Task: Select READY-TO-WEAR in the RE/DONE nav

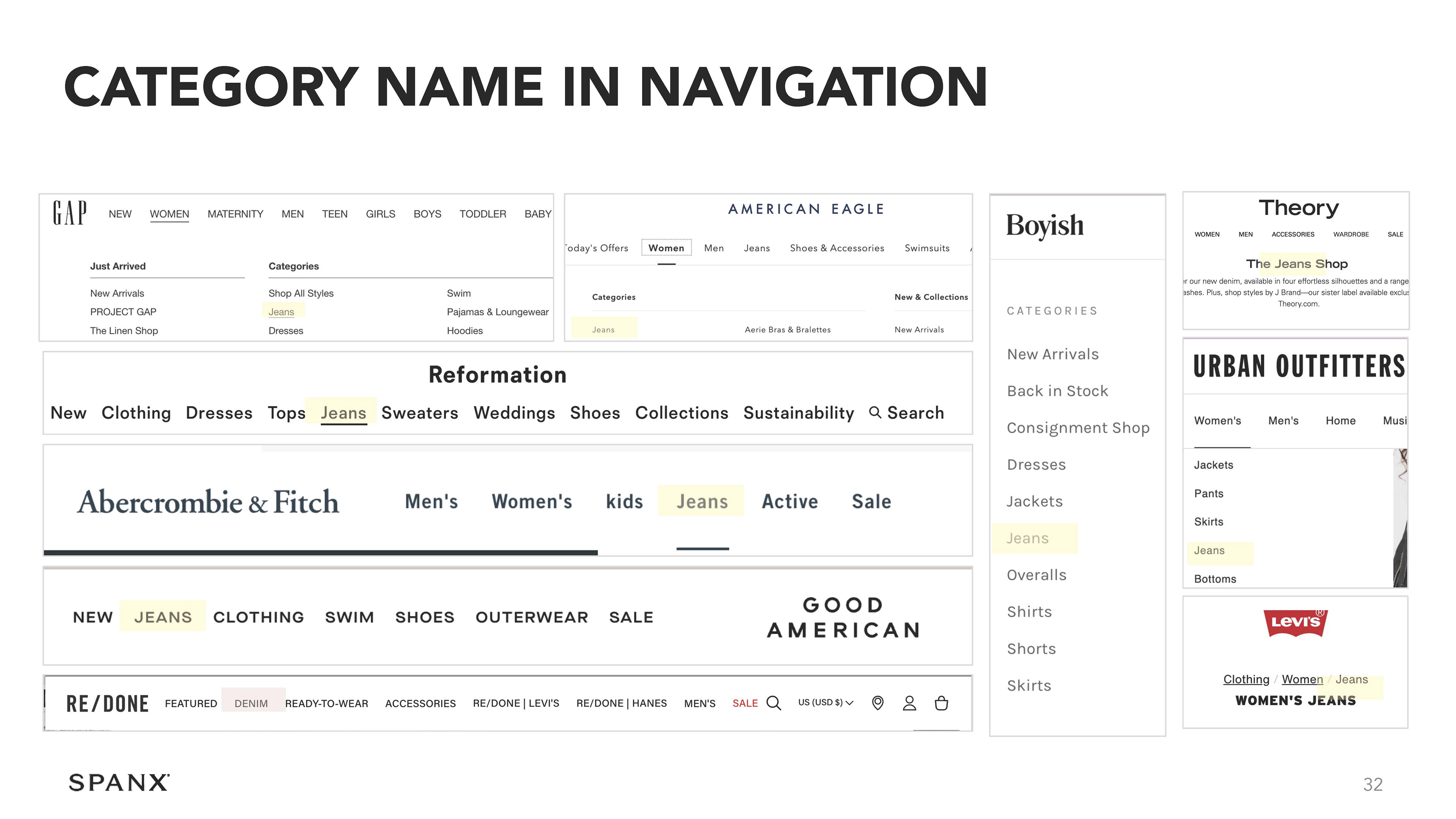Action: pyautogui.click(x=327, y=704)
